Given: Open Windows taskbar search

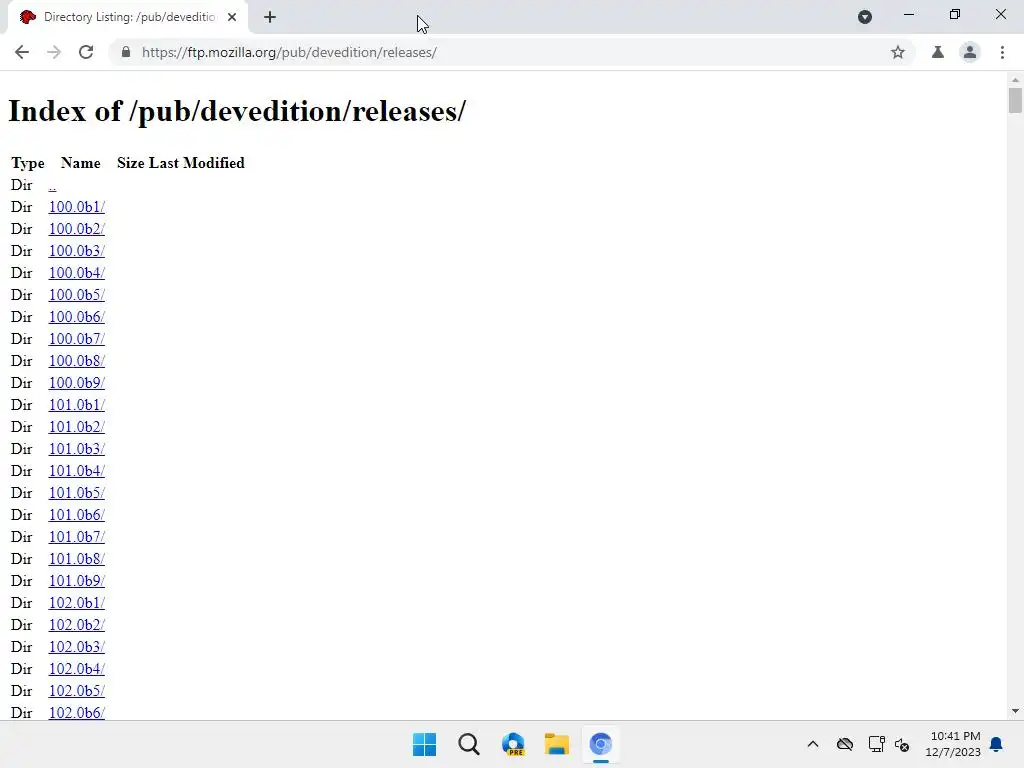Looking at the screenshot, I should click(469, 744).
